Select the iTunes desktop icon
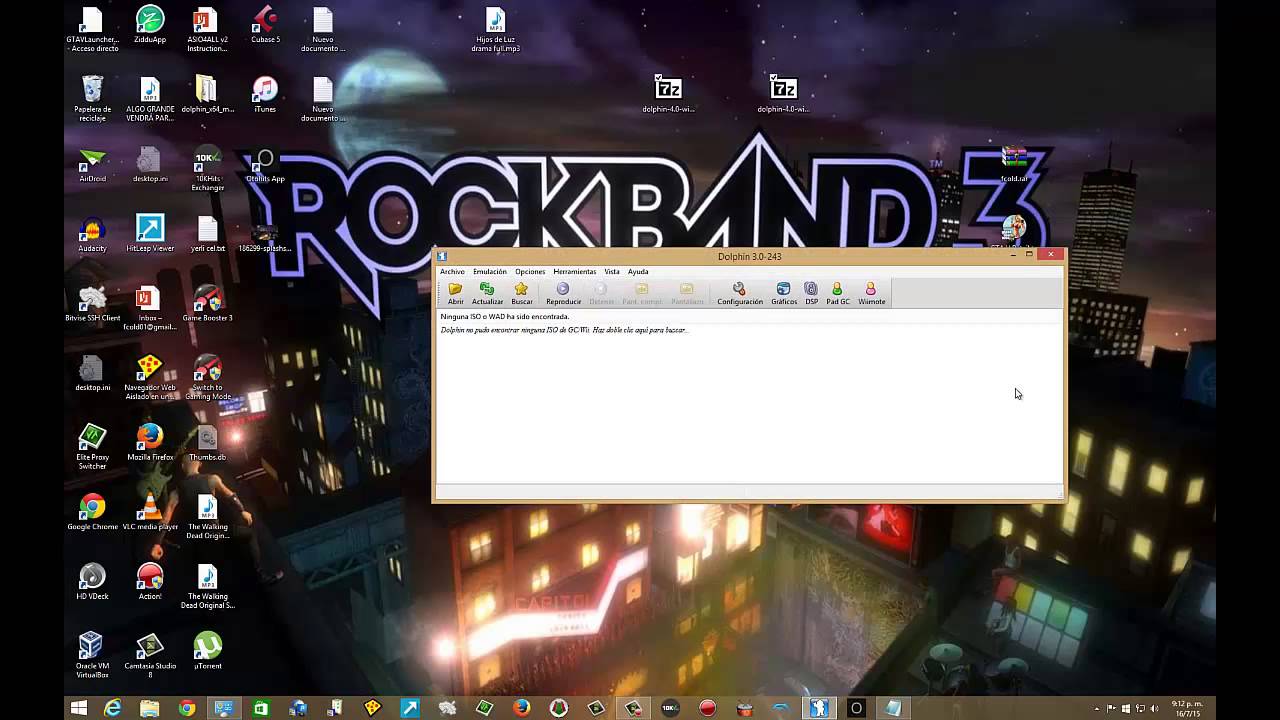1280x720 pixels. point(264,95)
